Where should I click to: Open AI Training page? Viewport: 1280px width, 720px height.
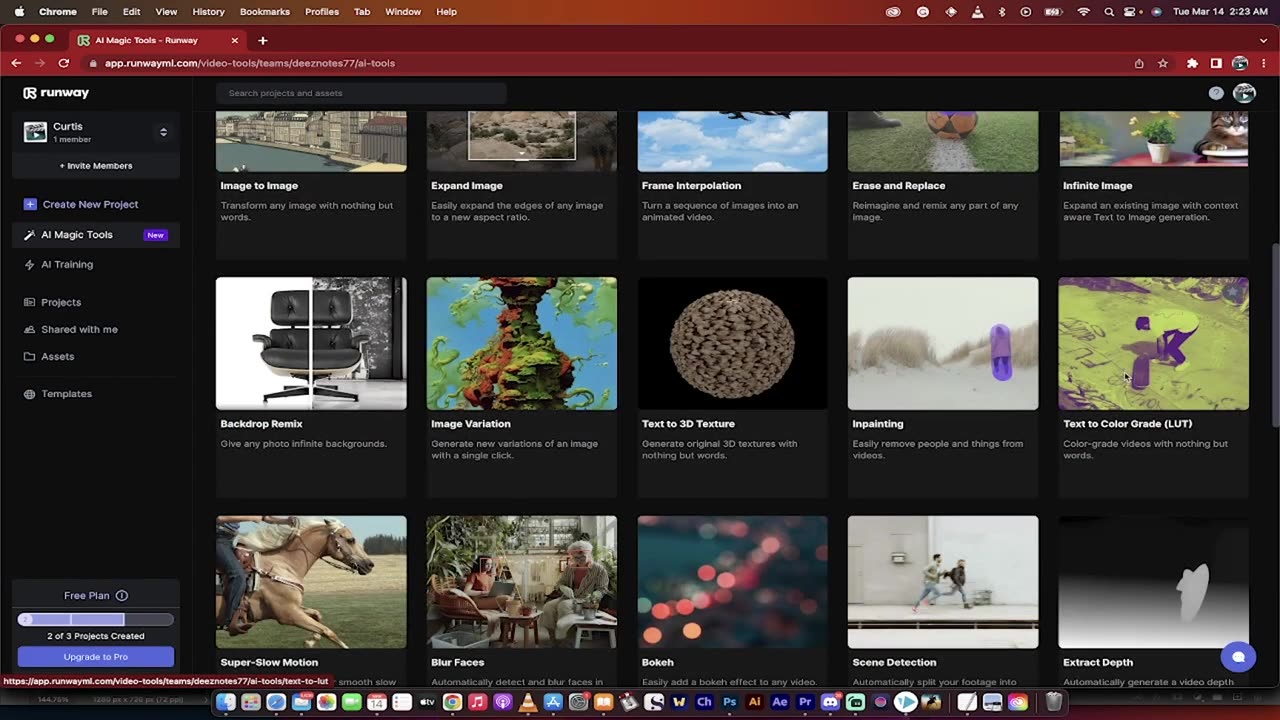67,265
